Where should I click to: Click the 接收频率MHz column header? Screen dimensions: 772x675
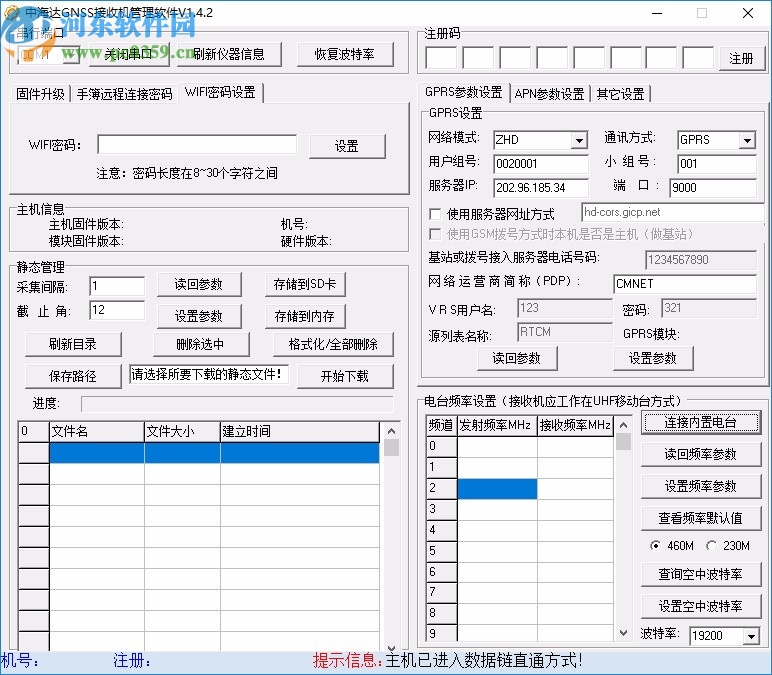tap(575, 425)
